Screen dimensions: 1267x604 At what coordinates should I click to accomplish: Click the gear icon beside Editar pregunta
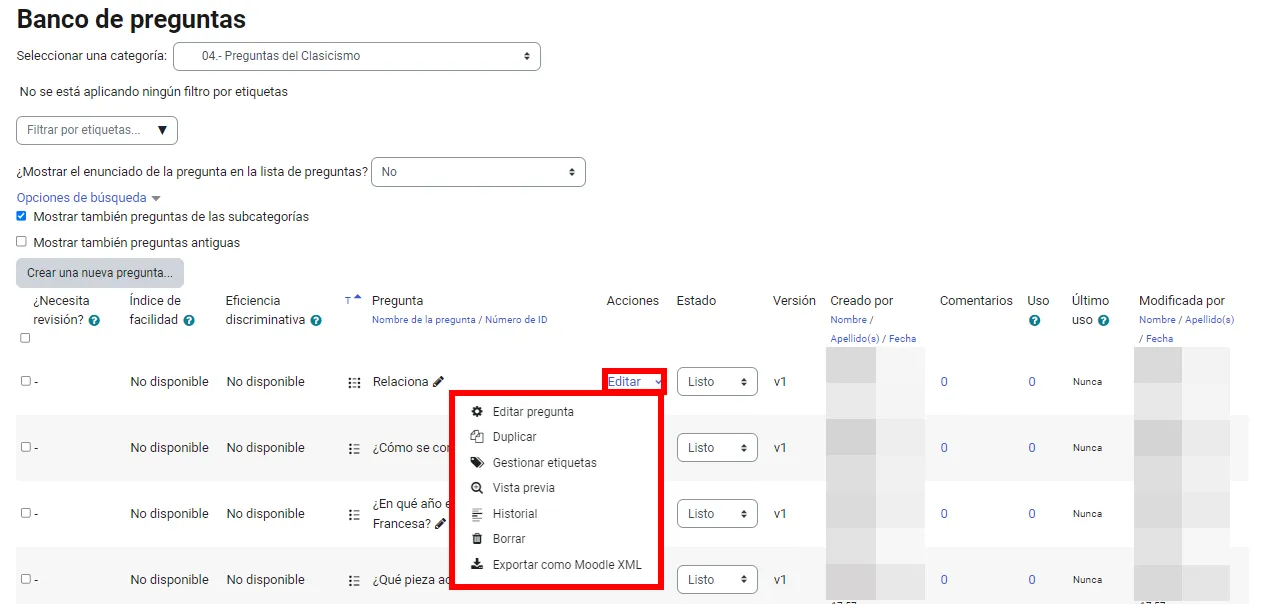[x=477, y=412]
